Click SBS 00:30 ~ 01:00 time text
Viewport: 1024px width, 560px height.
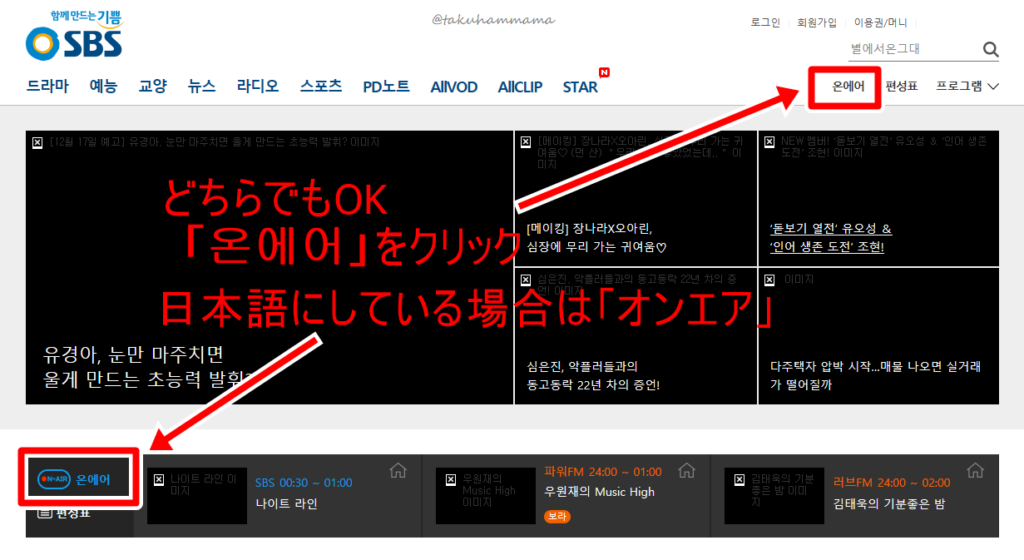click(x=304, y=483)
